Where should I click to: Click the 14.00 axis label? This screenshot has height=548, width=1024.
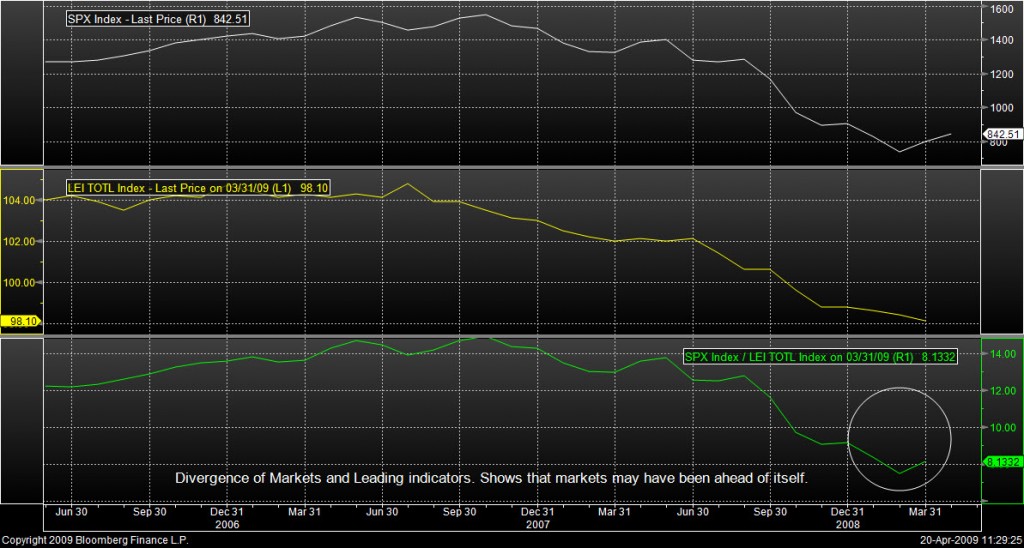[1004, 353]
